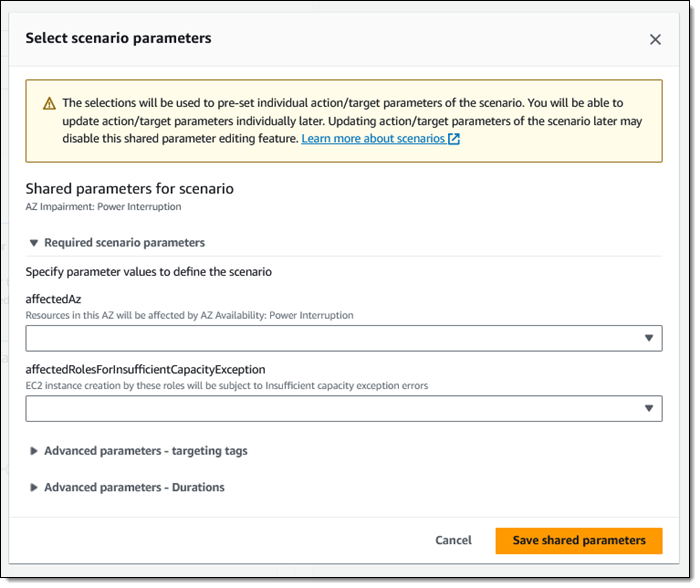This screenshot has width=700, height=588.
Task: Click the triangle icon beside targeting tags
Action: coord(34,451)
